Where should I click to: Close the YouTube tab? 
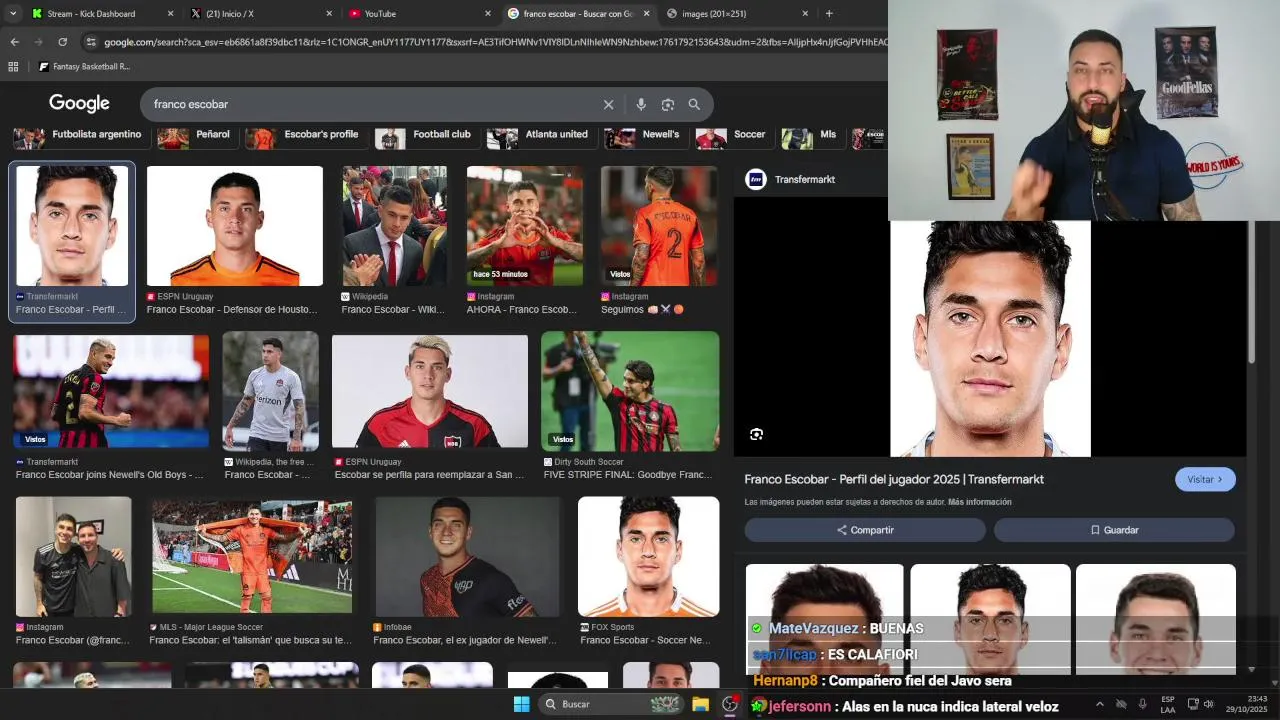pos(488,14)
